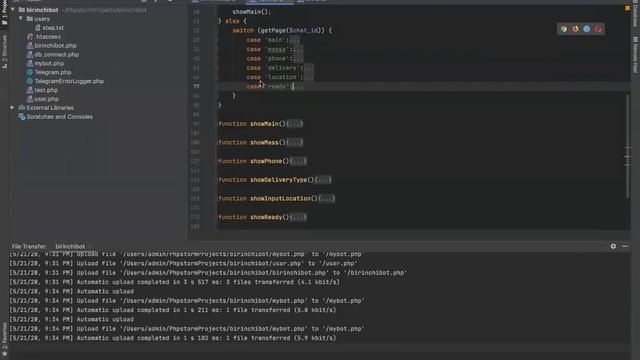Click log line 'completed in 1 s 211 ms'
The width and height of the screenshot is (640, 360).
[173, 310]
